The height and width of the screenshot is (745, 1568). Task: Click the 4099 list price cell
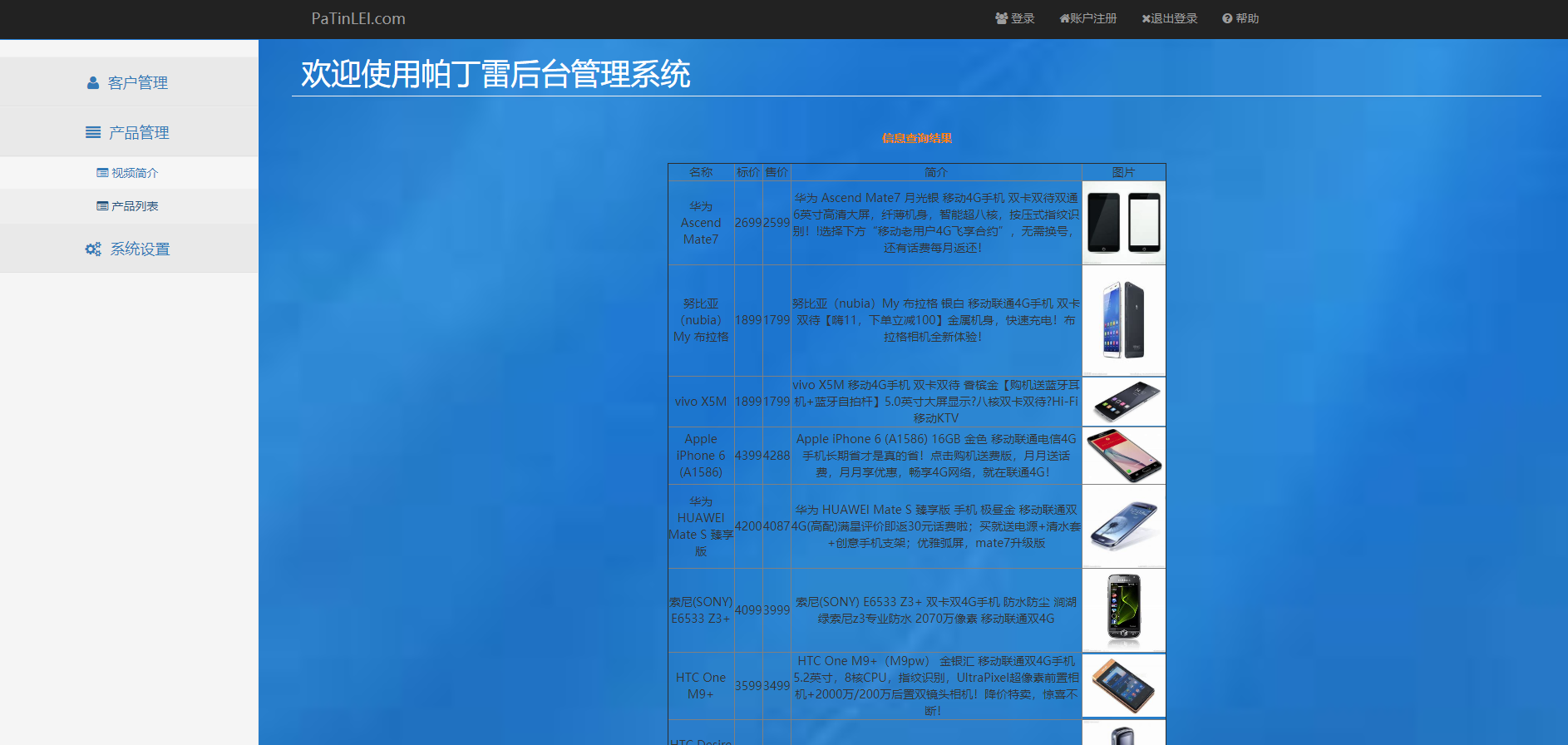coord(748,610)
